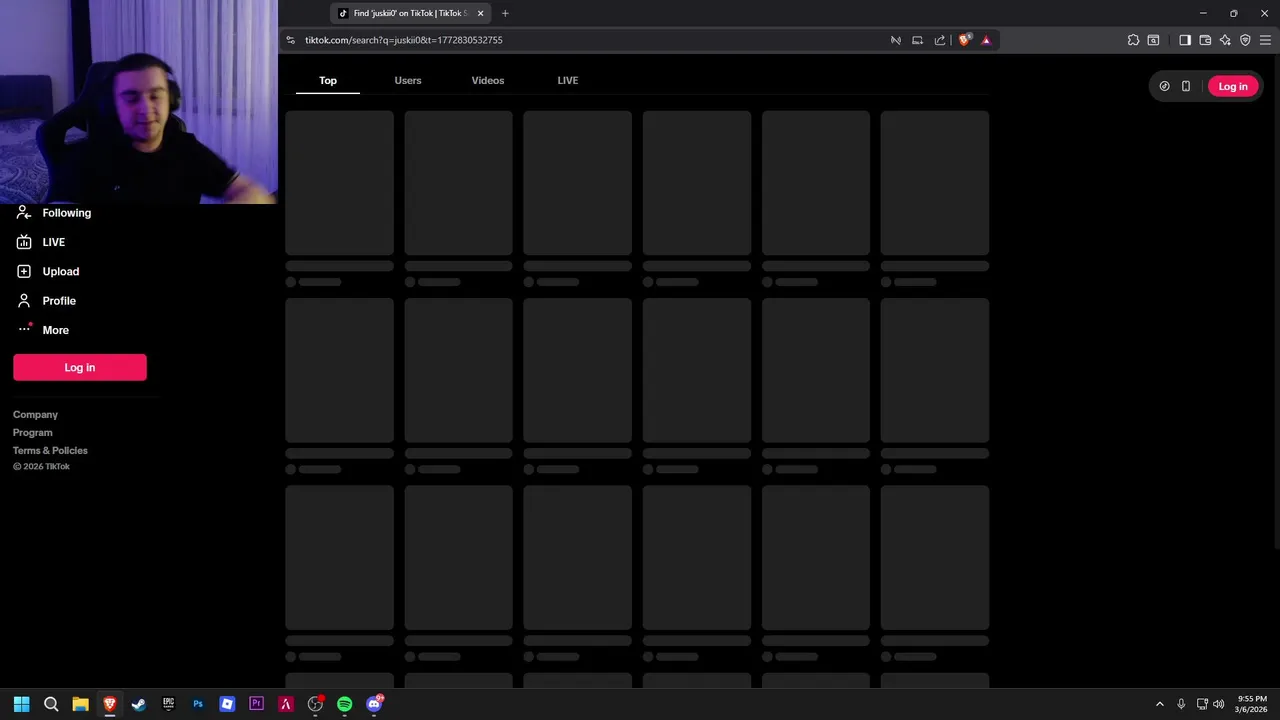Click the TikTok coin icon beside top Log in
This screenshot has height=720, width=1280.
point(1164,86)
